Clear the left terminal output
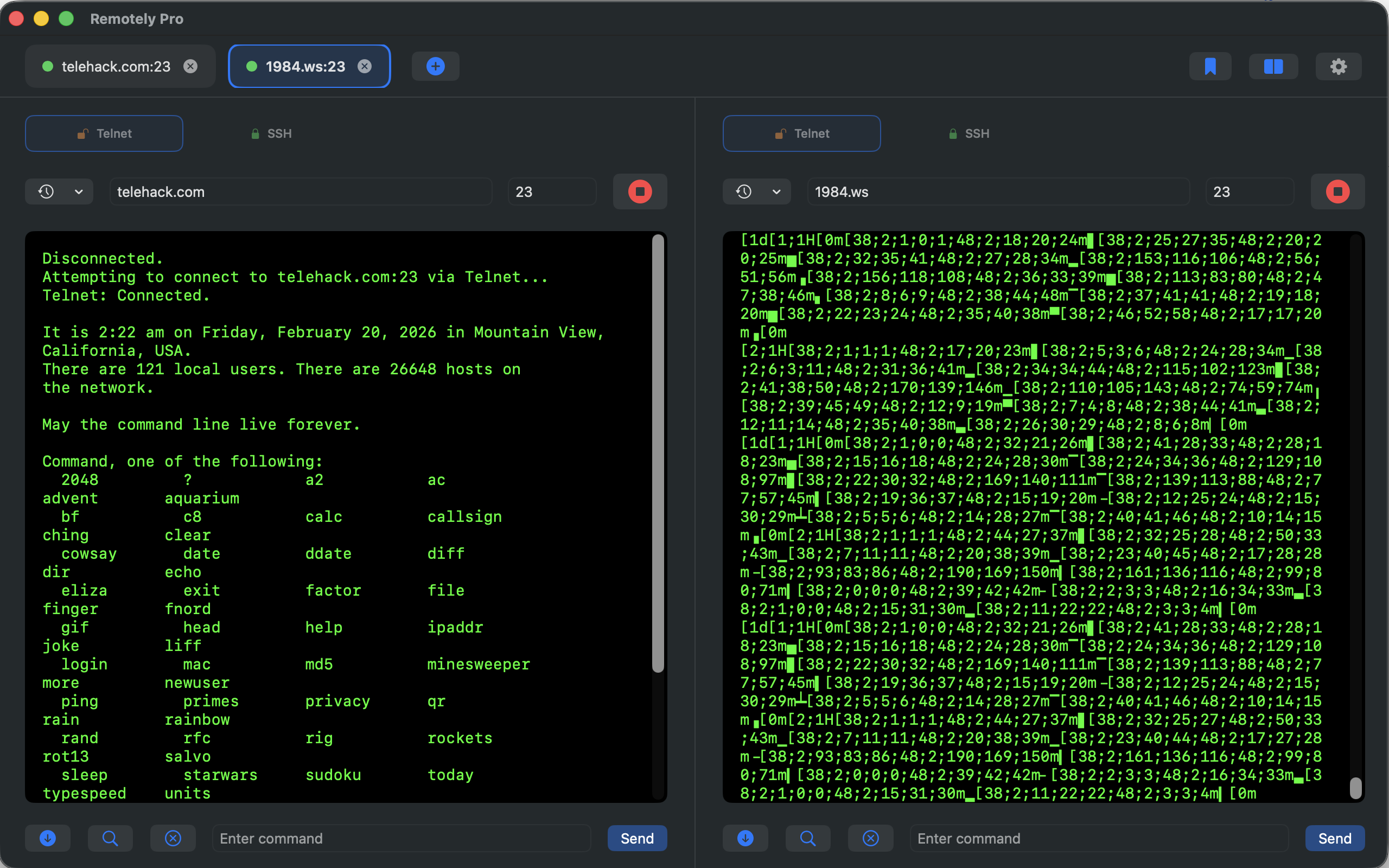Image resolution: width=1389 pixels, height=868 pixels. click(173, 838)
